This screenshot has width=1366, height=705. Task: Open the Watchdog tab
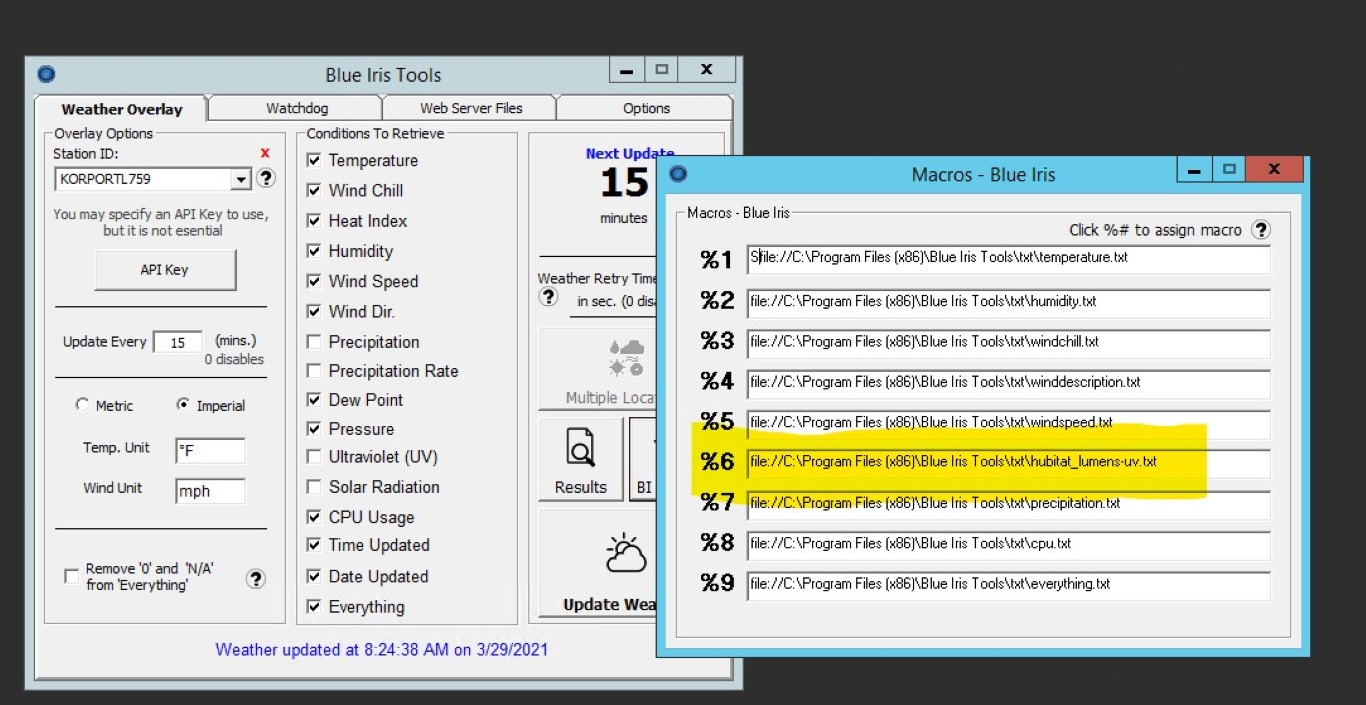coord(297,108)
